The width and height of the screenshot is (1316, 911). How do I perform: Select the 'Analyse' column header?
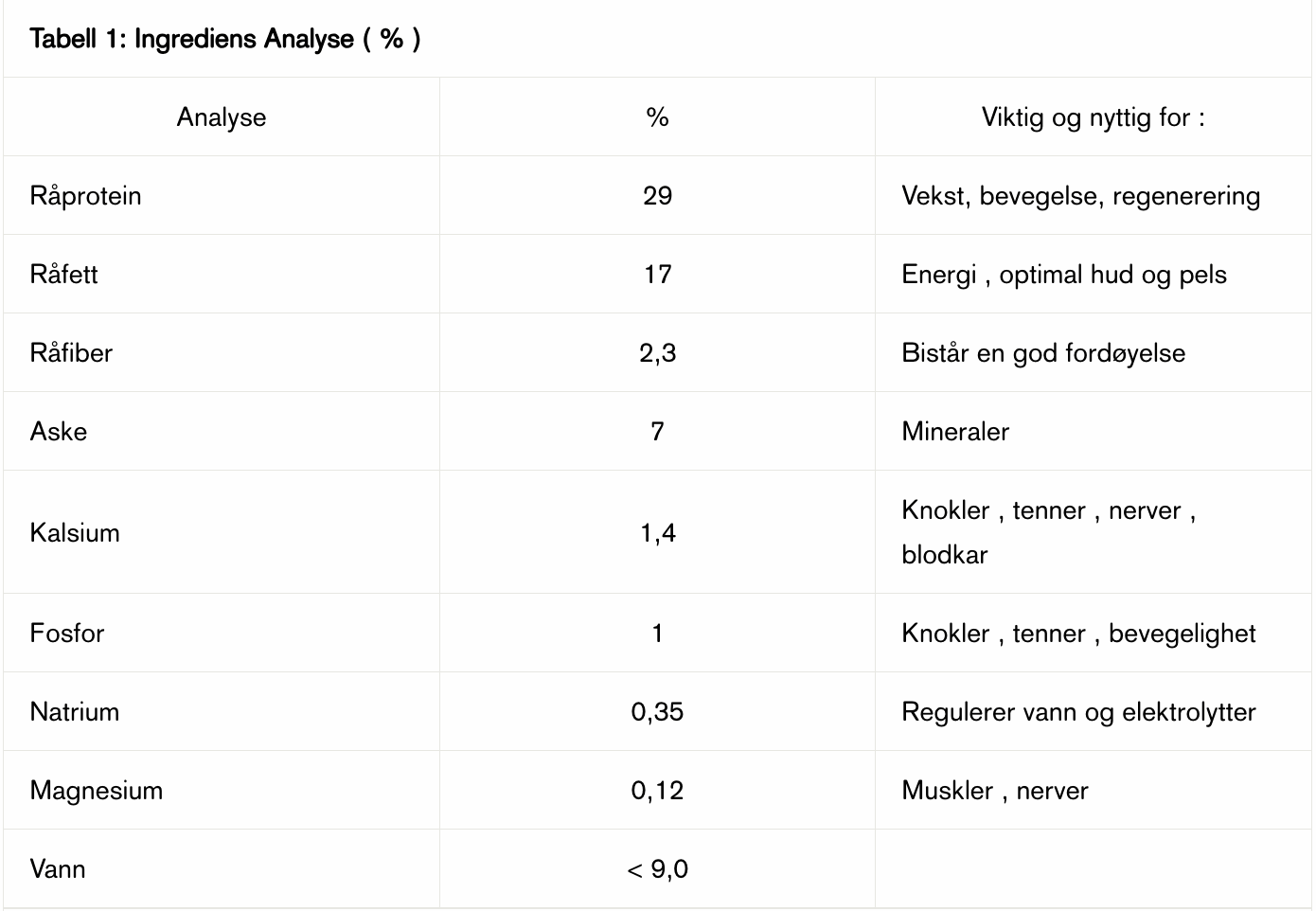tap(222, 117)
